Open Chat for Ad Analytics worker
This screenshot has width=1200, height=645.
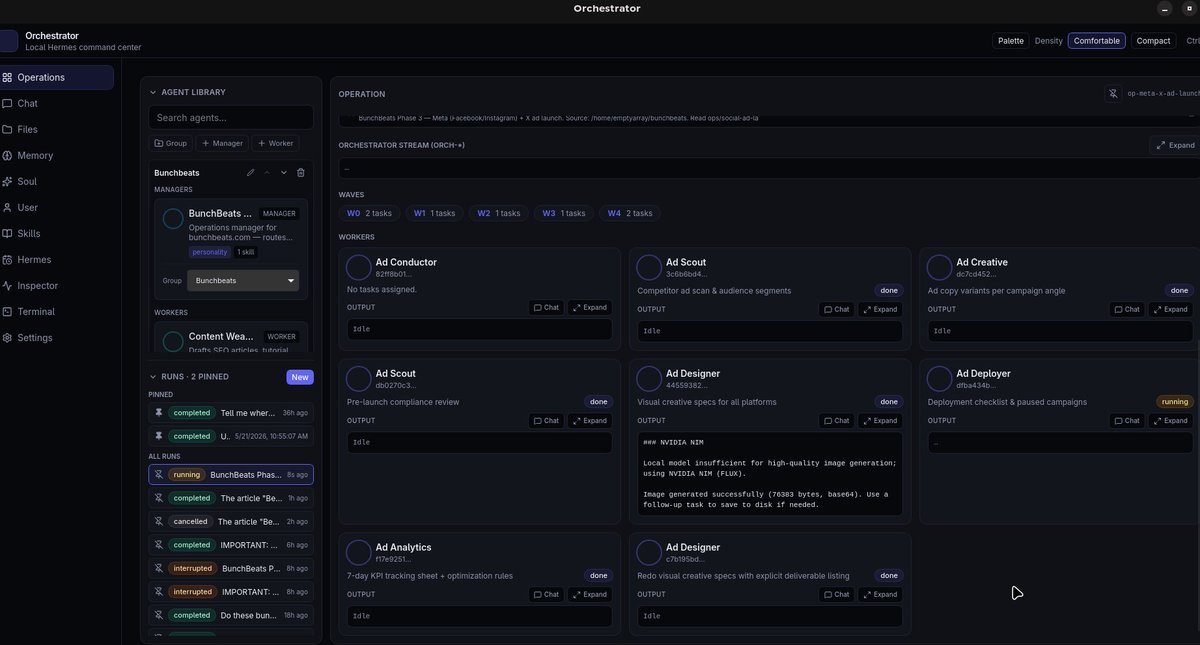coord(546,594)
